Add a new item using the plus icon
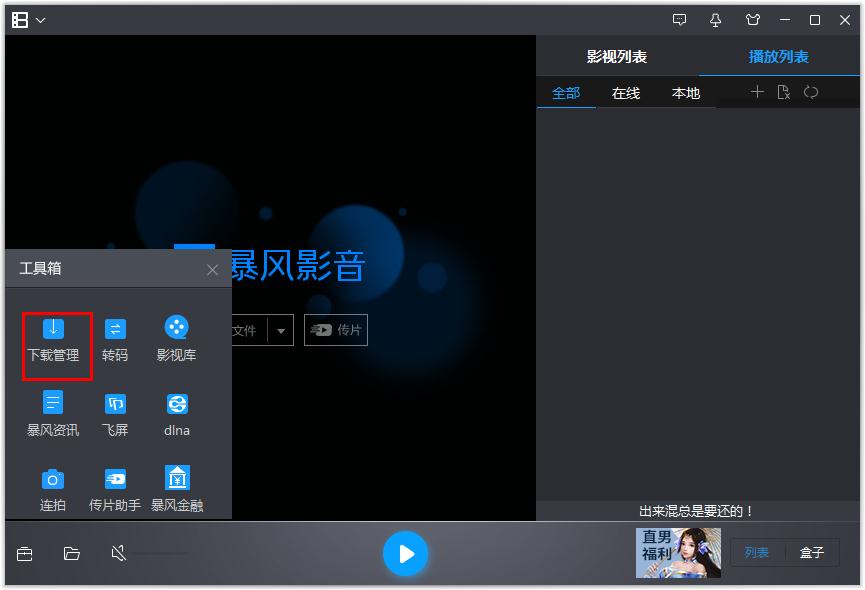865x590 pixels. point(757,92)
